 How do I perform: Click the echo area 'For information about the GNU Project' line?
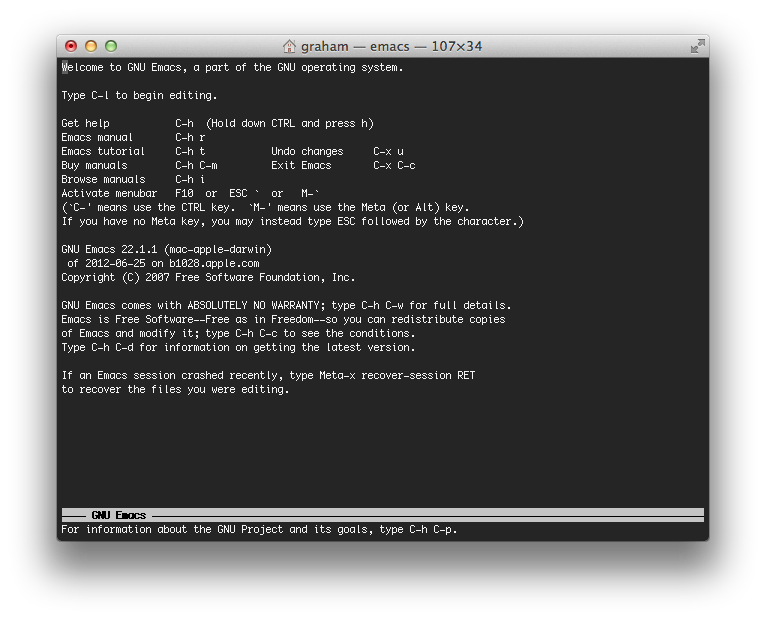coord(259,529)
